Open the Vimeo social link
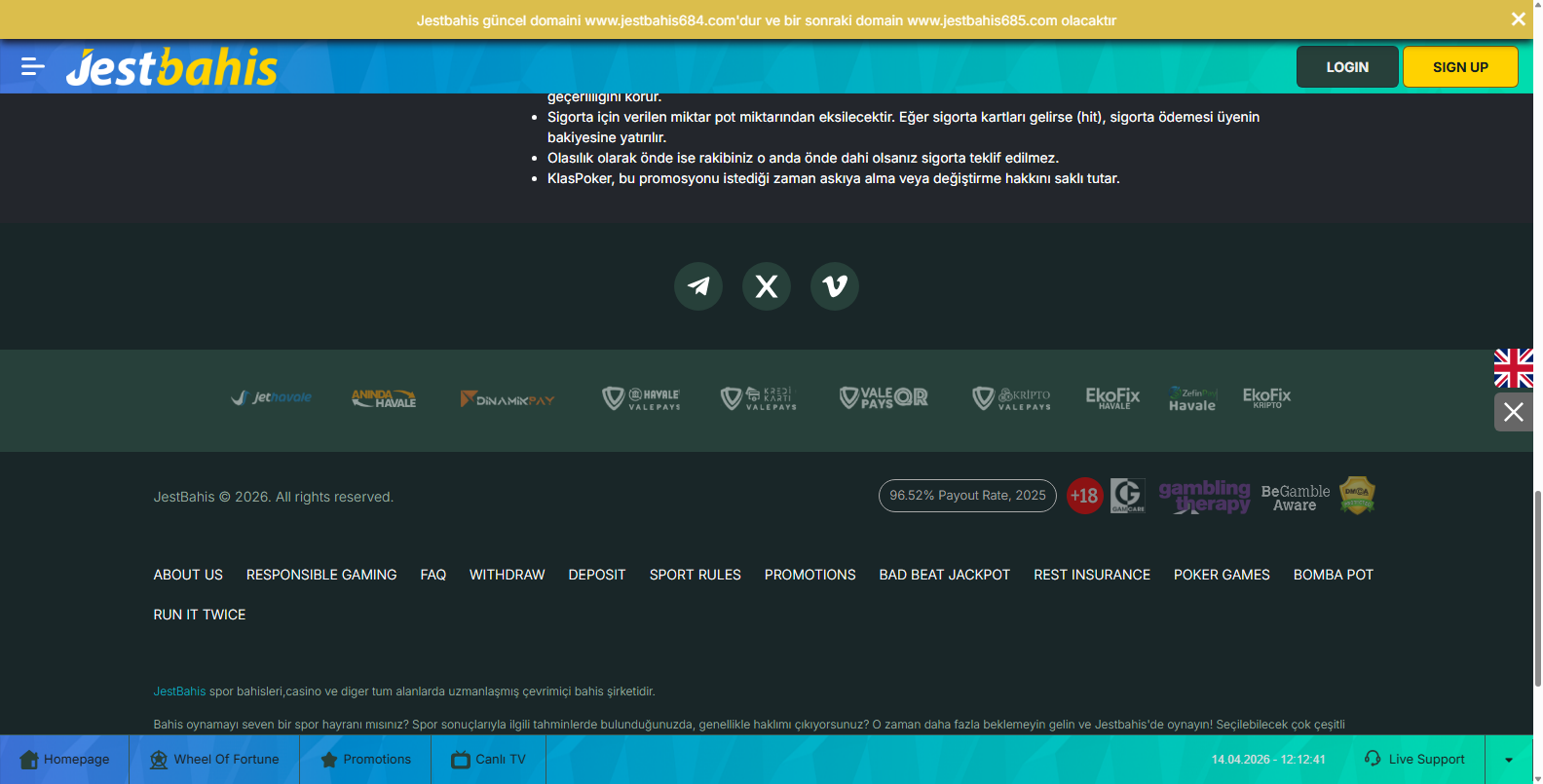This screenshot has height=784, width=1543. [x=835, y=286]
